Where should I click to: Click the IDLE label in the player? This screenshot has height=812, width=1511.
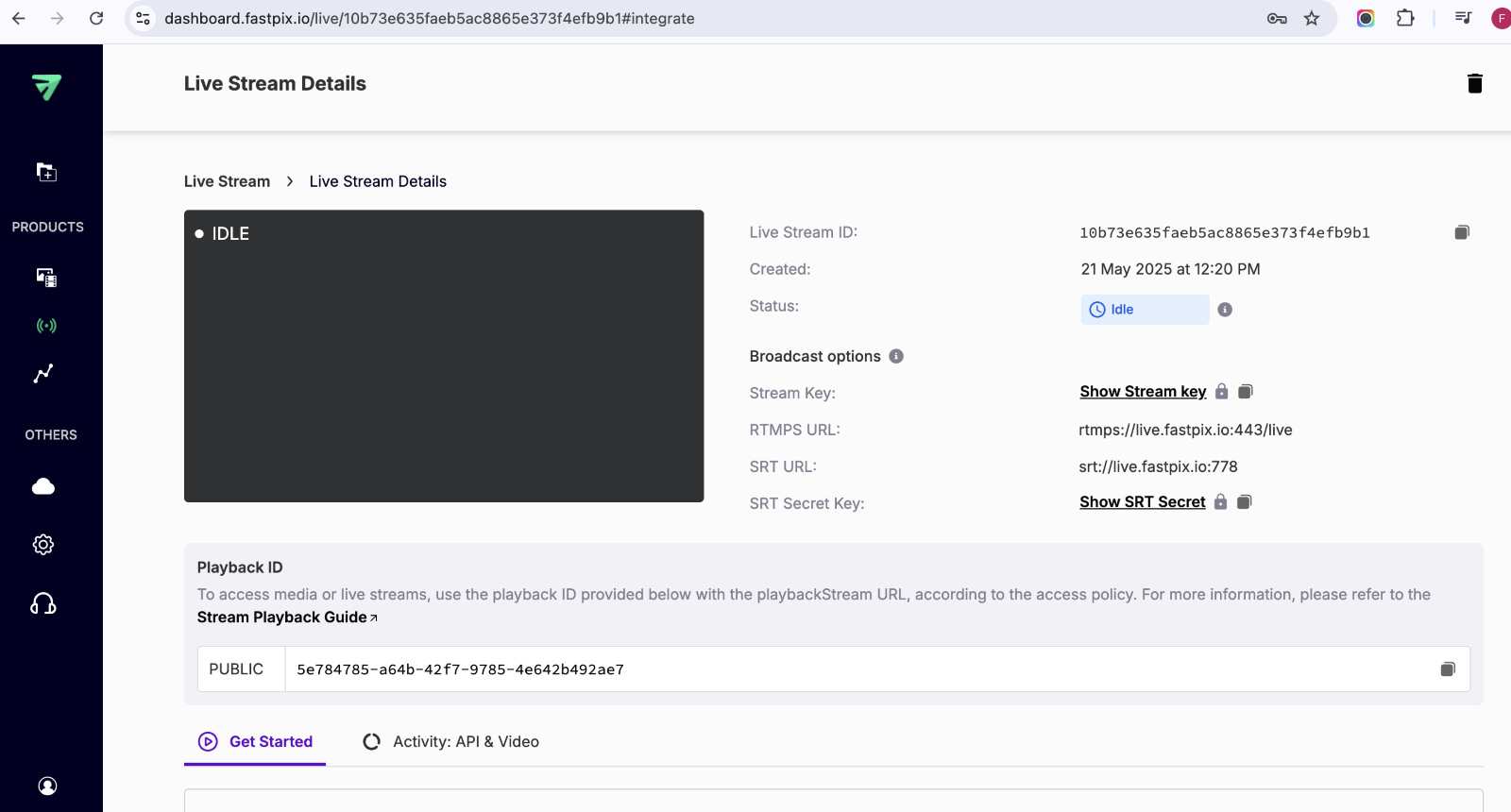(x=230, y=233)
